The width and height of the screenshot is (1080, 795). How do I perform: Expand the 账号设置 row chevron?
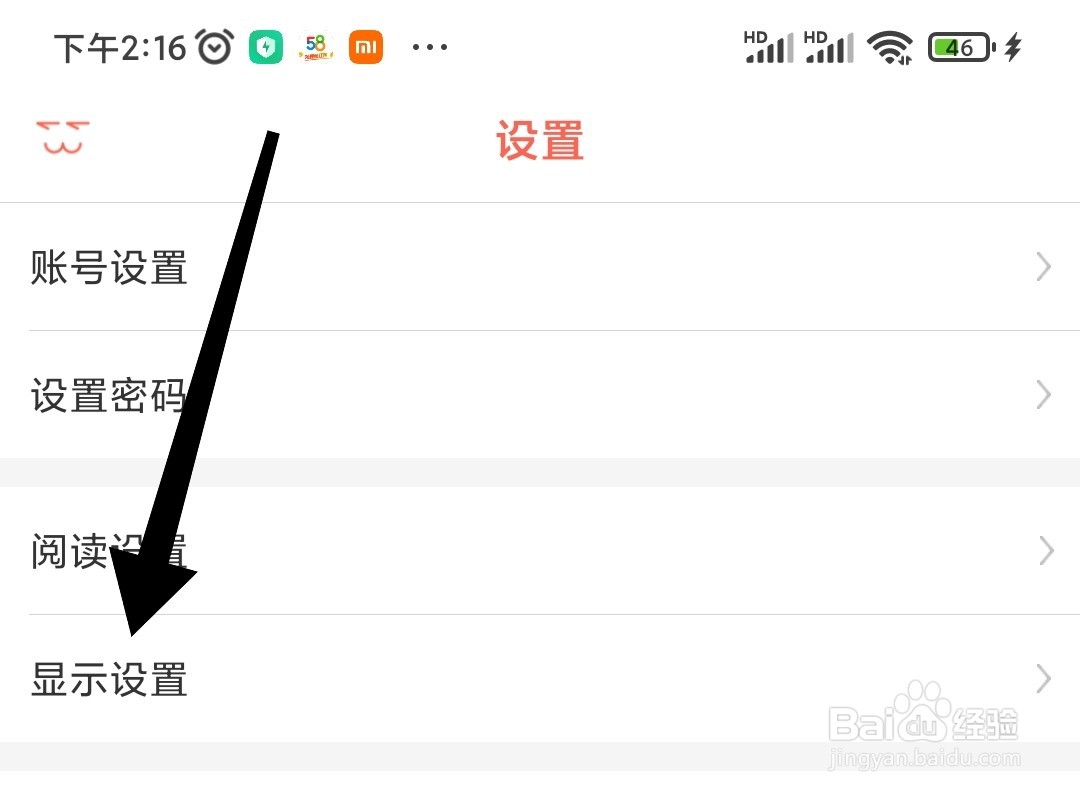tap(1043, 267)
